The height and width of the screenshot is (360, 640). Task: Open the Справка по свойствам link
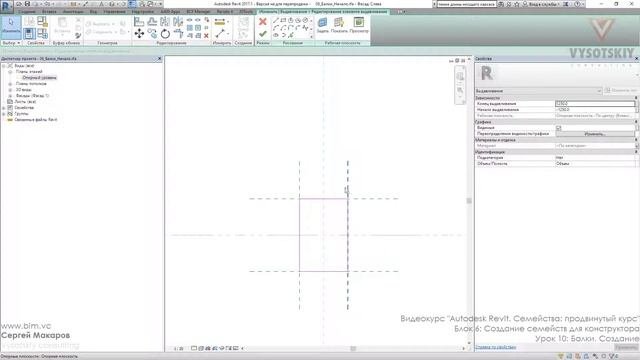(496, 347)
